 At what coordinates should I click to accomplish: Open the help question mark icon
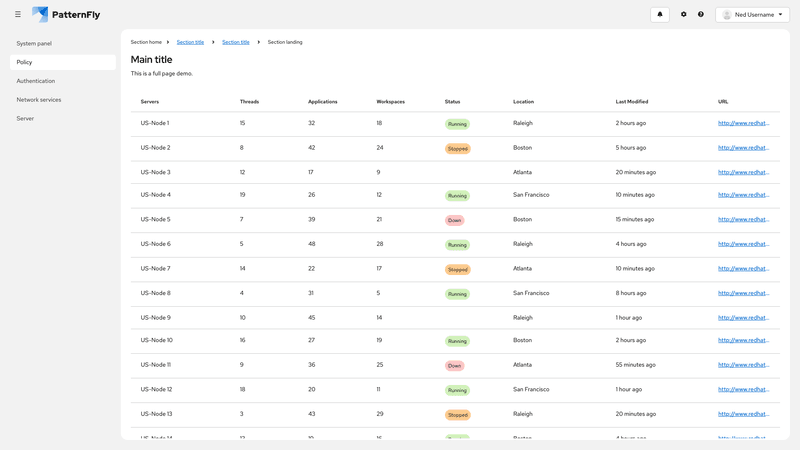[x=701, y=14]
